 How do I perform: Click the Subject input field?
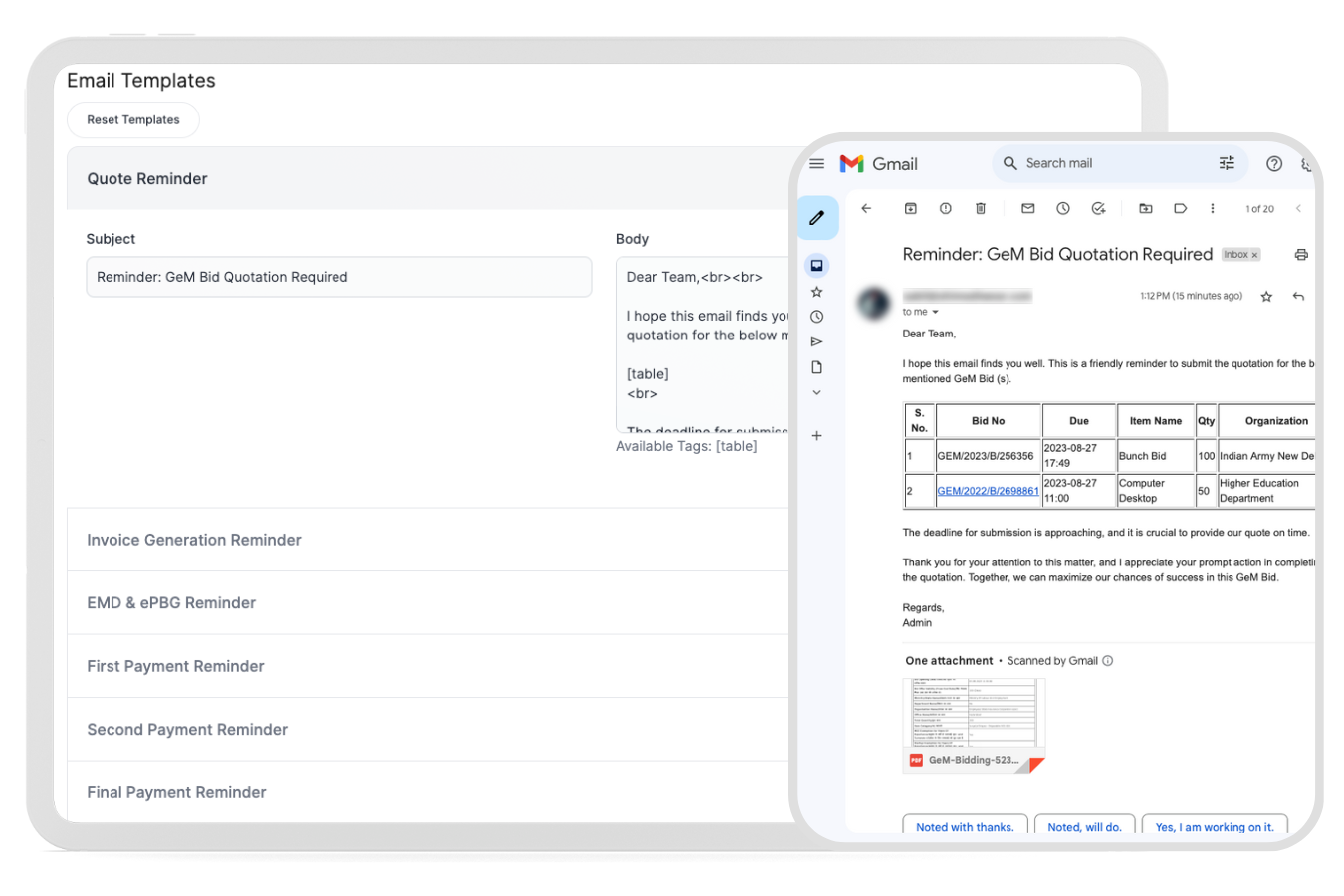[x=338, y=277]
